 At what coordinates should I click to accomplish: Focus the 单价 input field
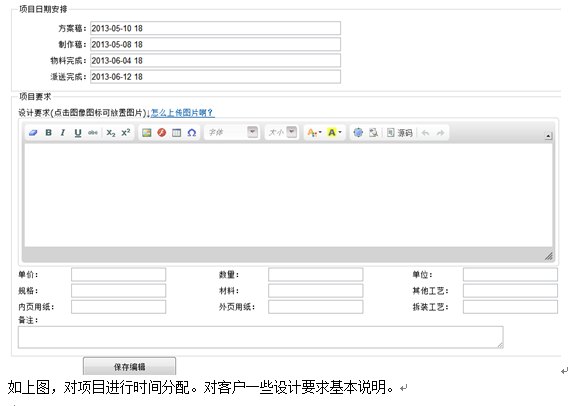[119, 275]
